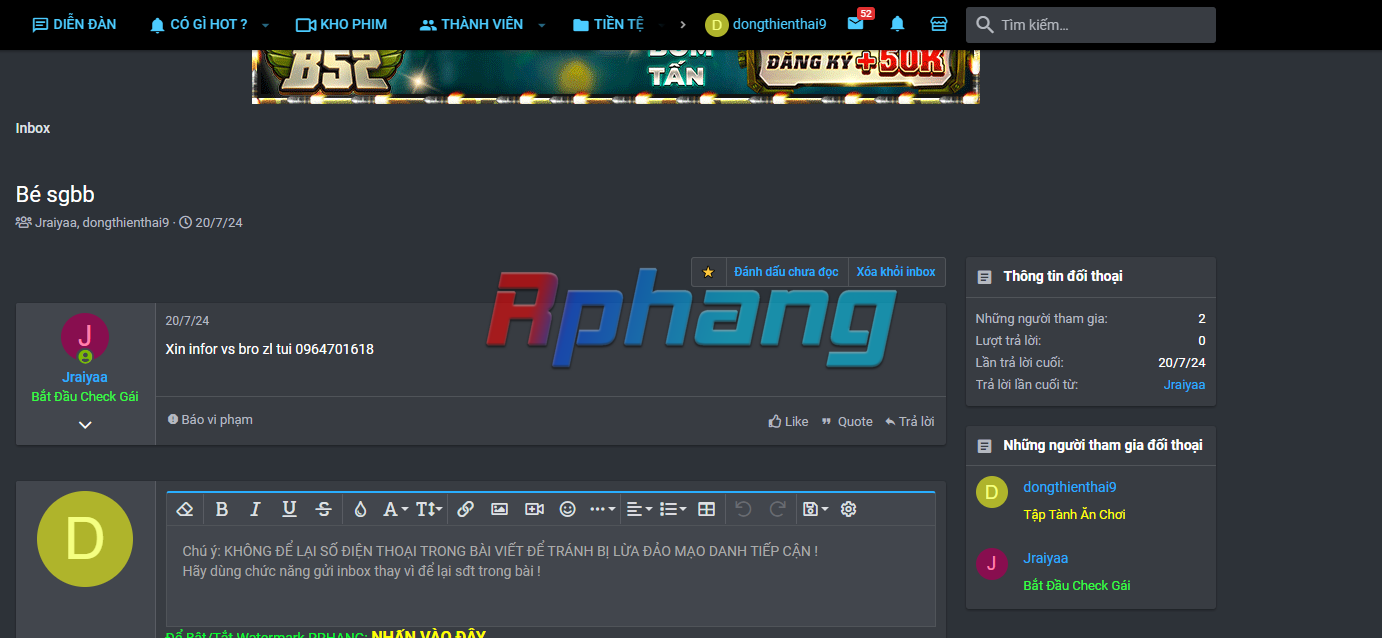1382x638 pixels.
Task: Click the B52 advertisement banner
Action: pyautogui.click(x=616, y=76)
